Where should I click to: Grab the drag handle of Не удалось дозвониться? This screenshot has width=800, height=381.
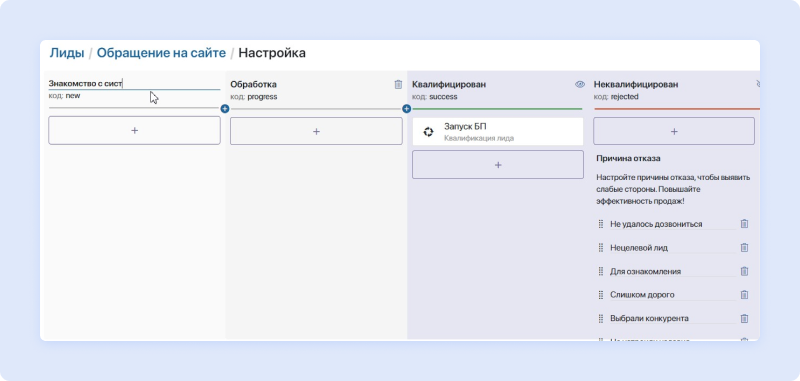tap(601, 224)
